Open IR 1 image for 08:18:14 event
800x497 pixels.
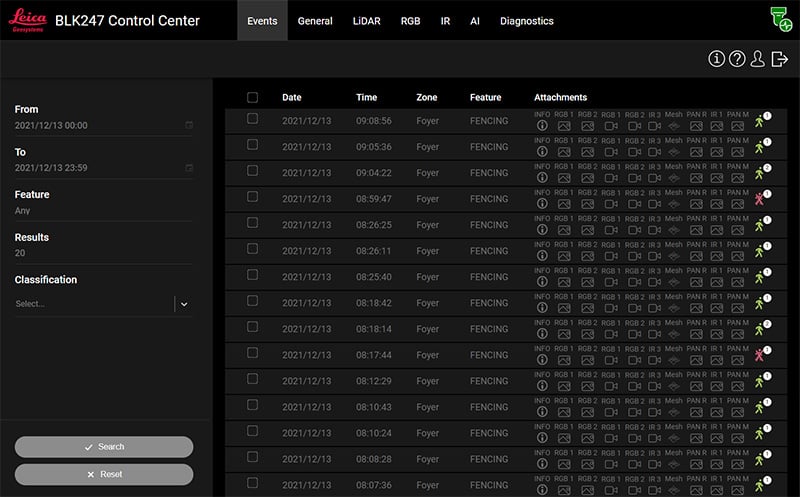click(x=716, y=334)
